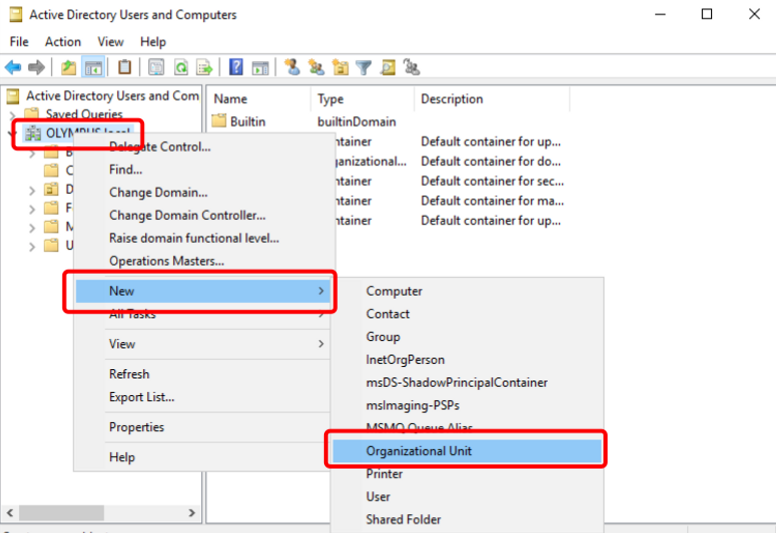Click the Refresh toolbar icon

181,68
